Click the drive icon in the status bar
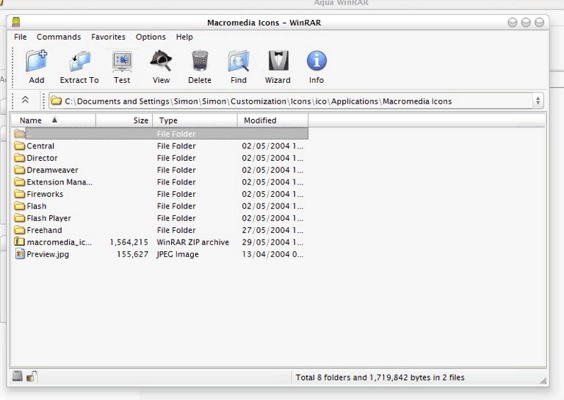Screen dimensions: 564x400 (x=17, y=376)
